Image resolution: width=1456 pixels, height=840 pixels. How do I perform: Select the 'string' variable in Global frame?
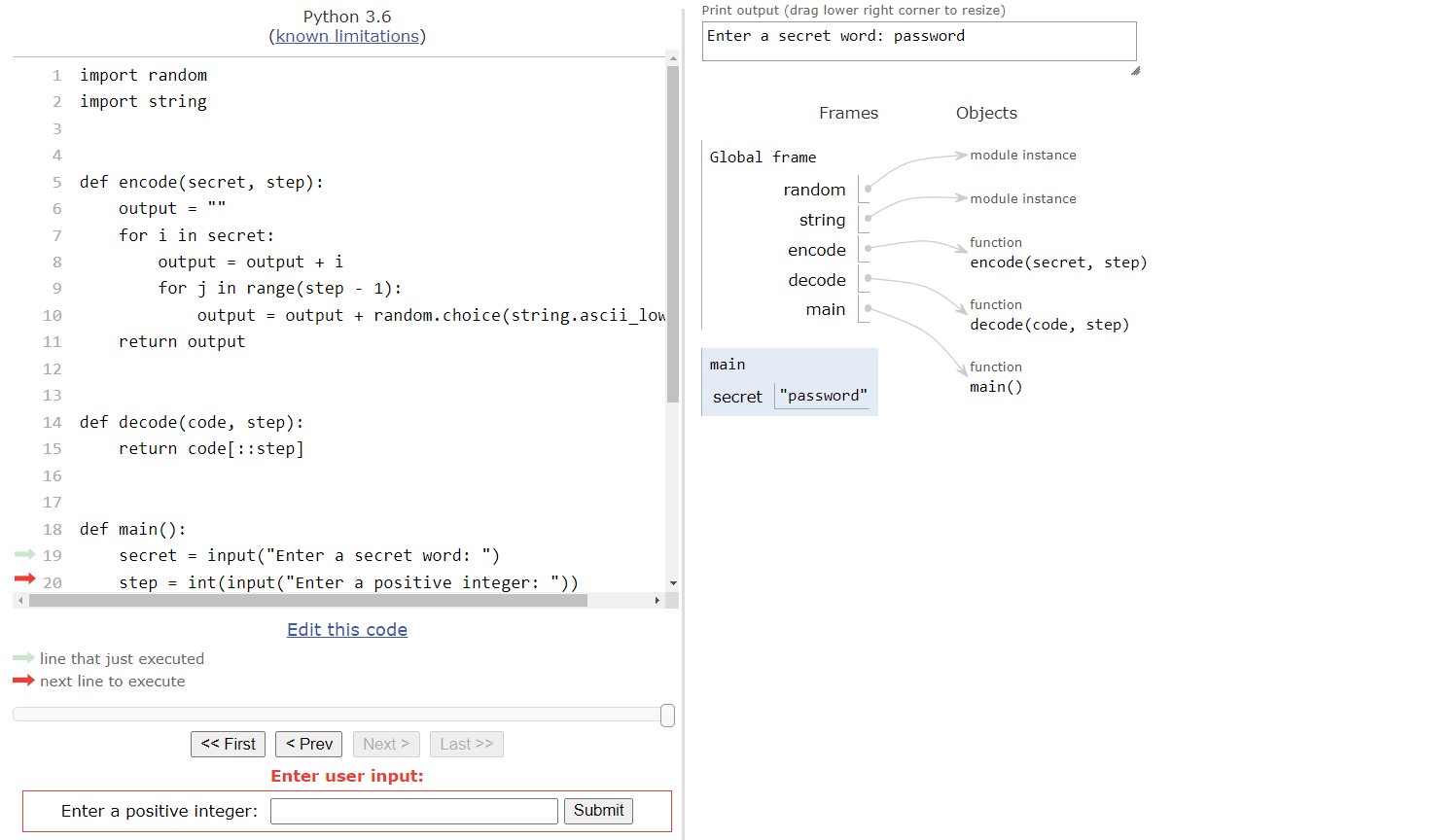click(x=822, y=220)
